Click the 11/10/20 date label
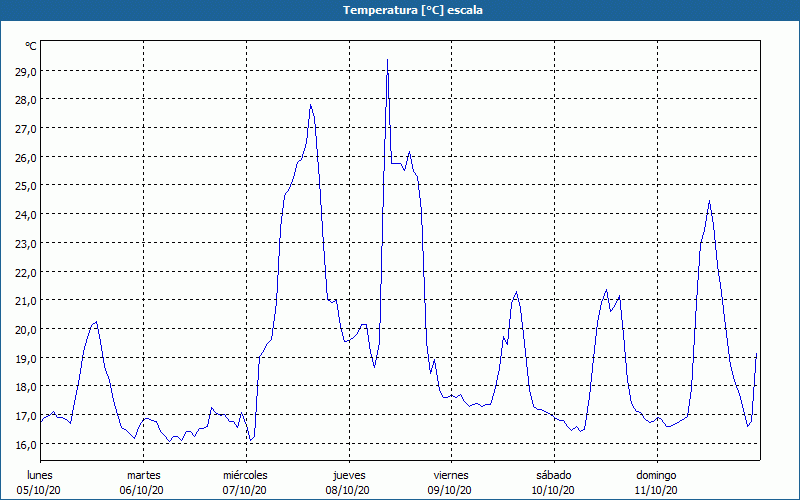800x500 pixels. [x=656, y=490]
